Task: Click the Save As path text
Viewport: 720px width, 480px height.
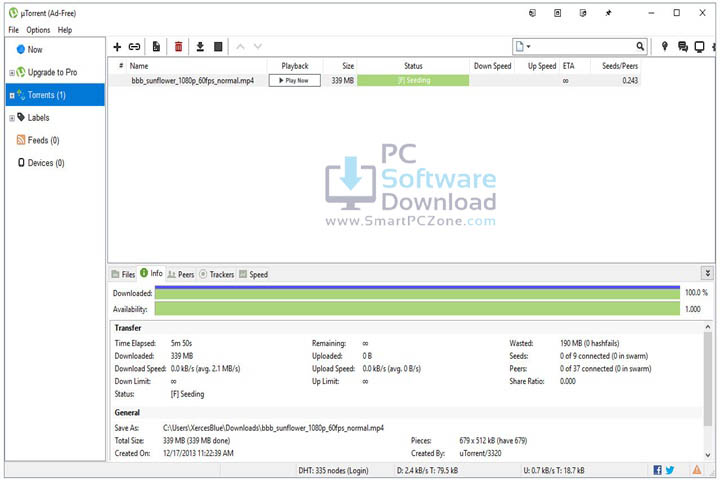Action: (273, 428)
